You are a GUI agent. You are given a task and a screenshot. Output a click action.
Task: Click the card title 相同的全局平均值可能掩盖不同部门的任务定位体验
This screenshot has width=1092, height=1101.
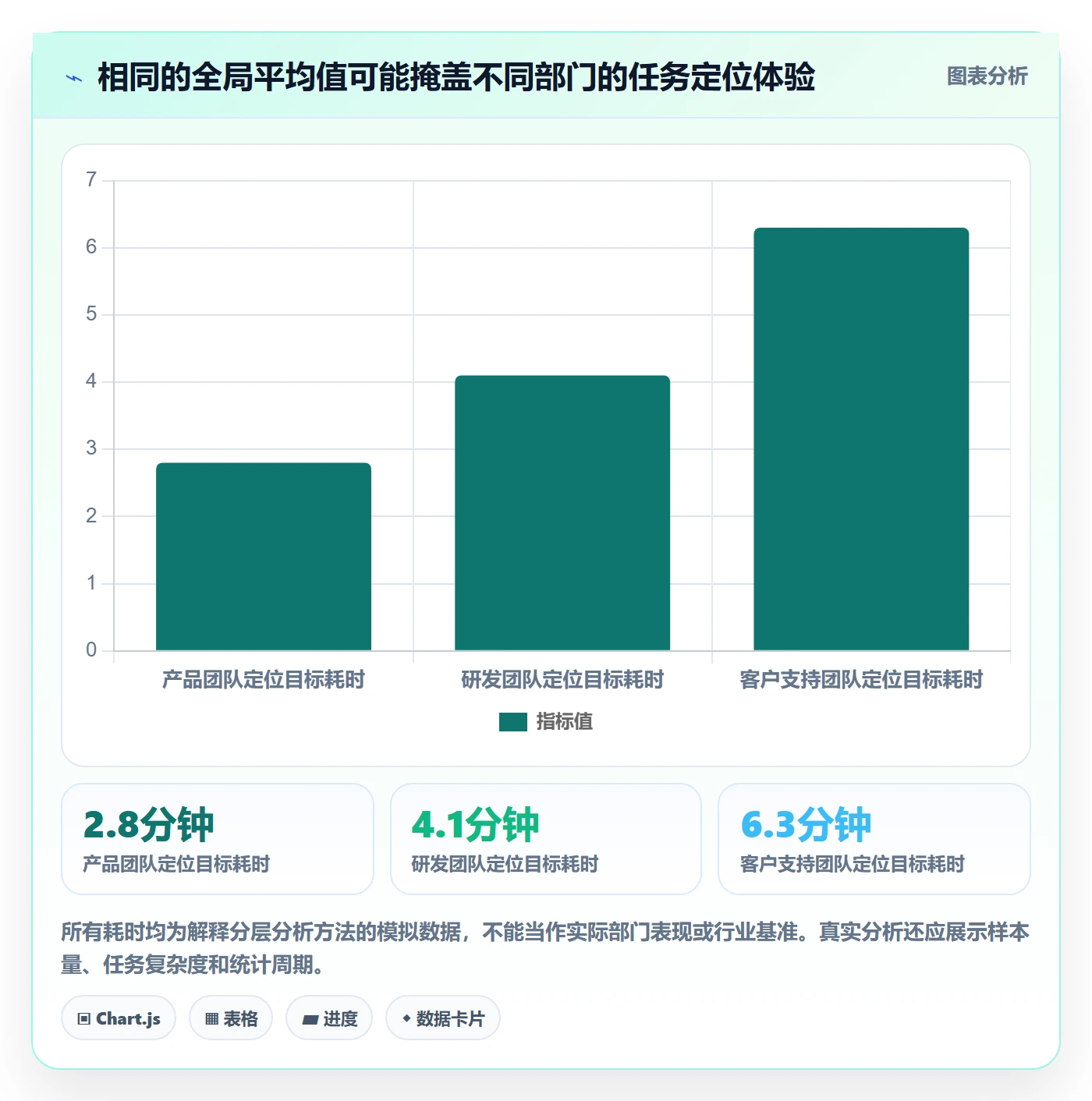[456, 77]
